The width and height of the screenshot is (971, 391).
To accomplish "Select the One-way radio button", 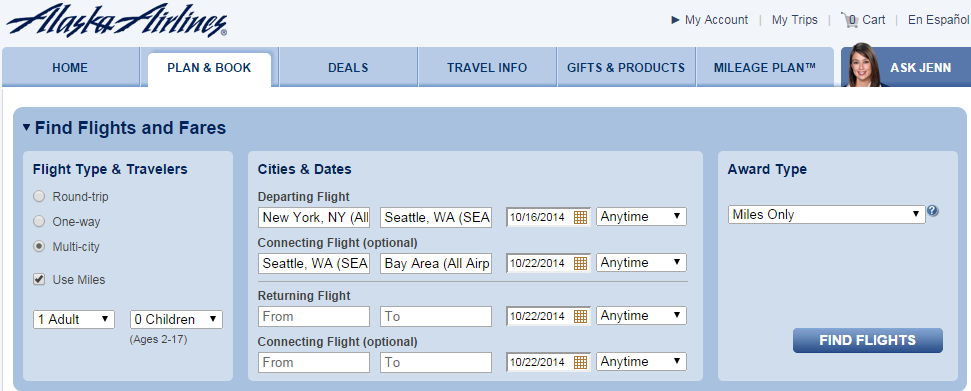I will 39,221.
